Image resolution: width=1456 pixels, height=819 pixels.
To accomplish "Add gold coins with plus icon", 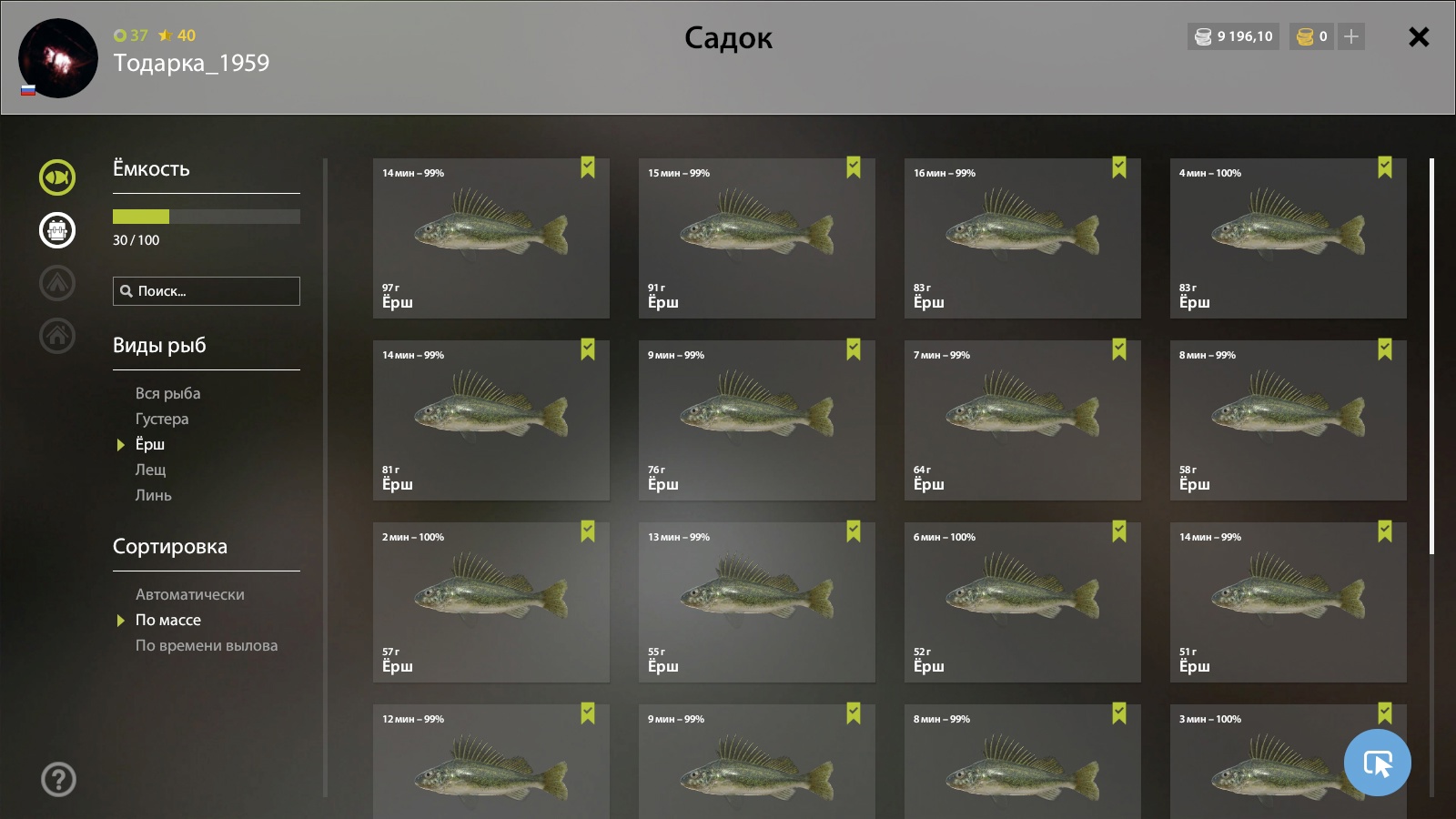I will [x=1351, y=36].
